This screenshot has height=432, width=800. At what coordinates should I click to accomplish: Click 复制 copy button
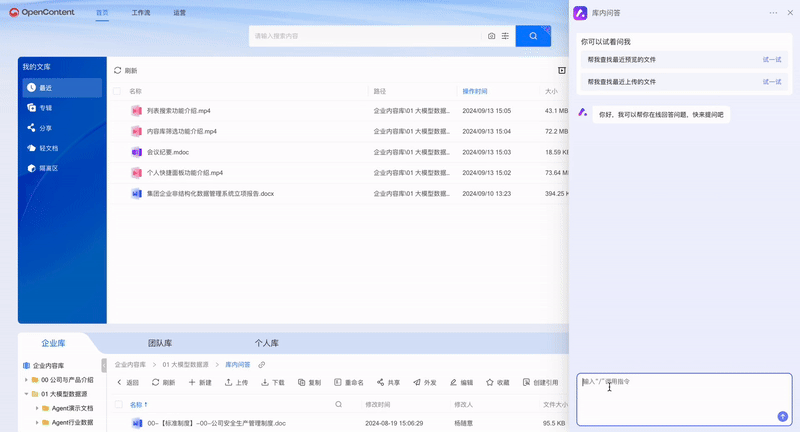pos(309,383)
